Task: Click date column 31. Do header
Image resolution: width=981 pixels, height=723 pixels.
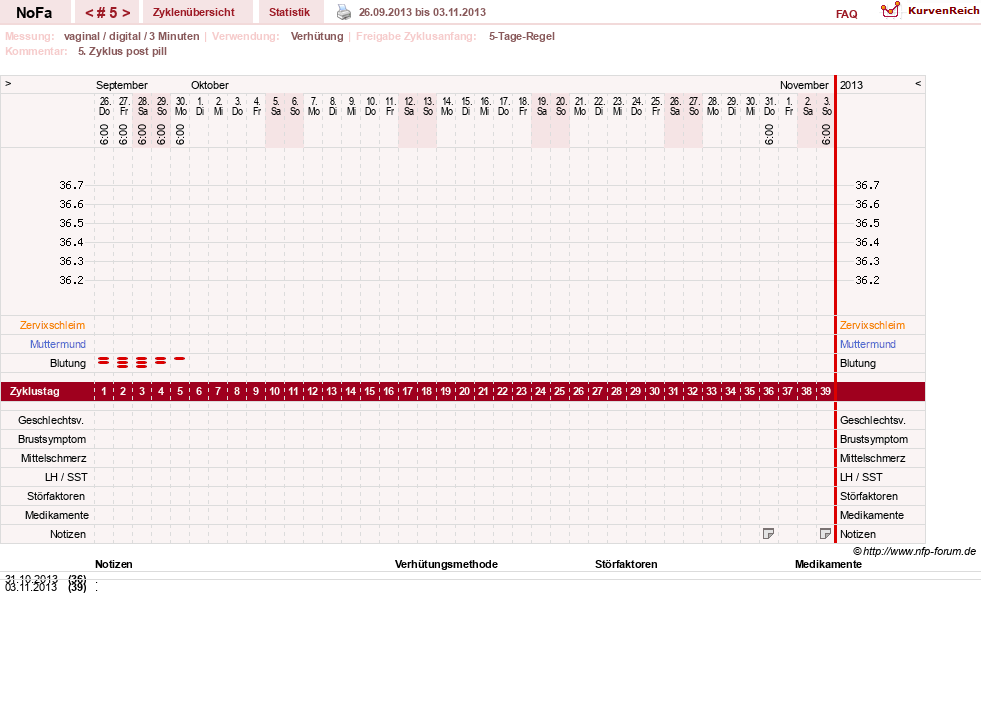Action: click(x=770, y=106)
